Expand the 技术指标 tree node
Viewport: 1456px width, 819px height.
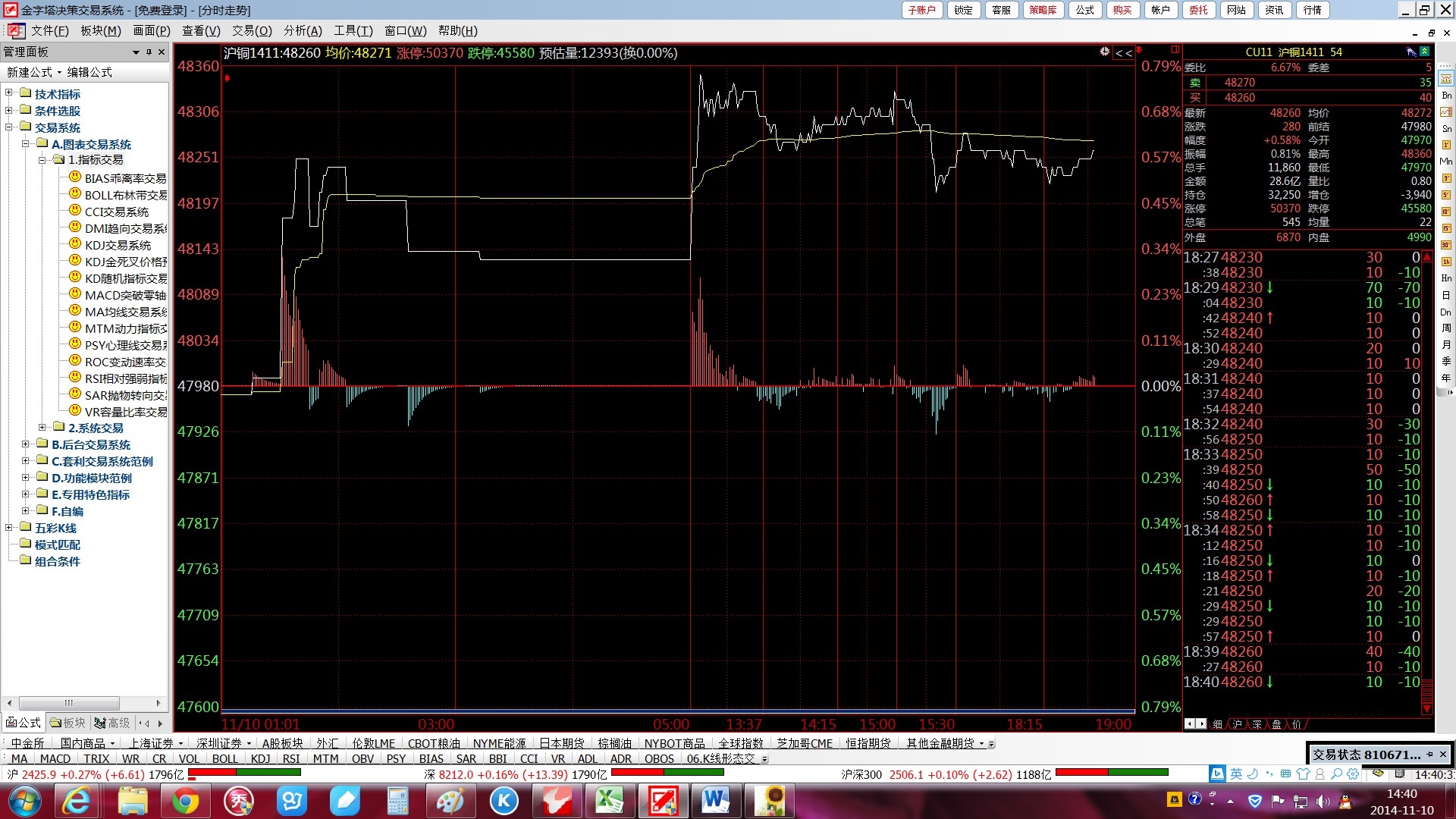[x=9, y=93]
